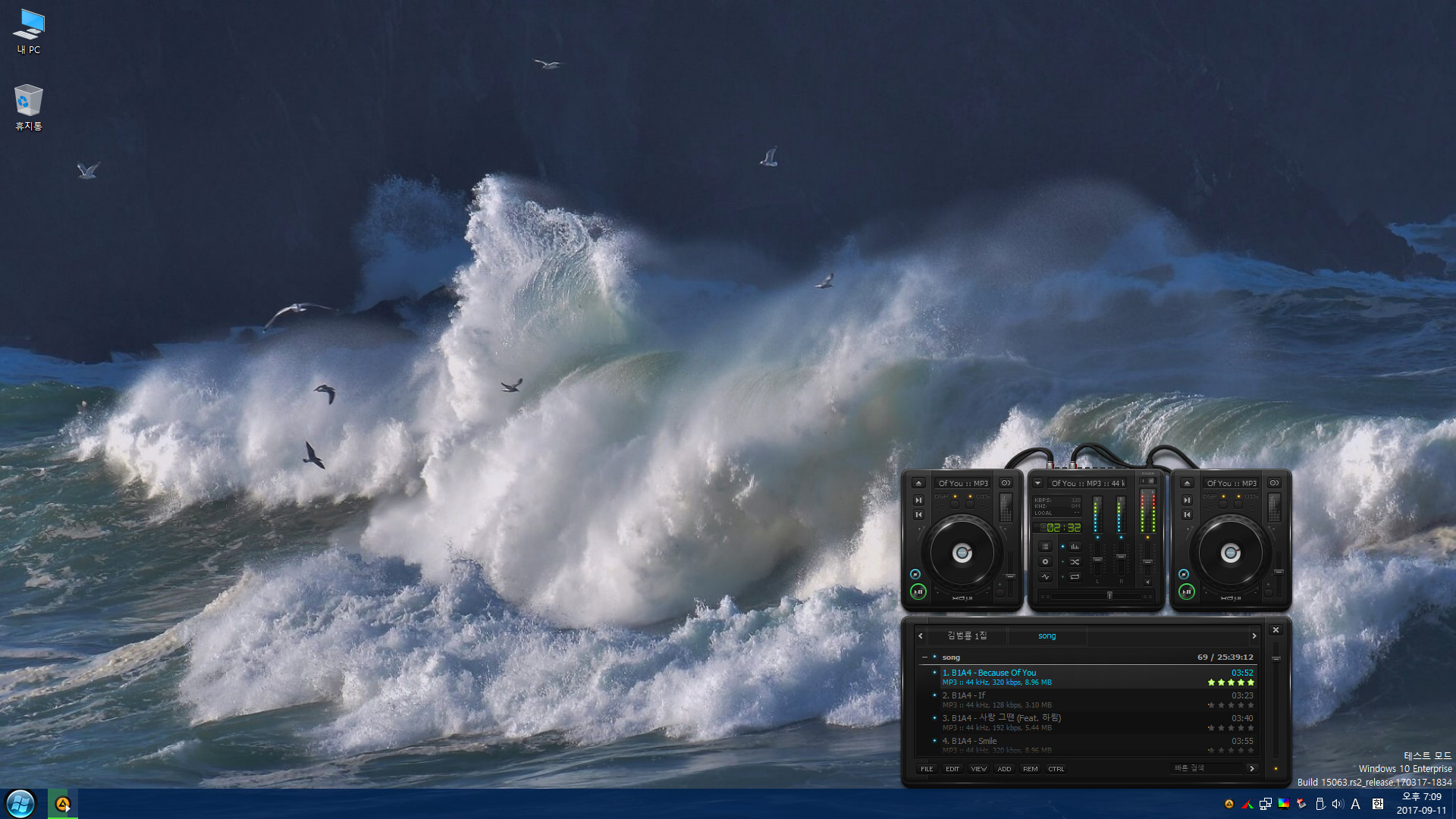The image size is (1456, 819).
Task: Toggle play/pause on the left deck
Action: pyautogui.click(x=918, y=591)
